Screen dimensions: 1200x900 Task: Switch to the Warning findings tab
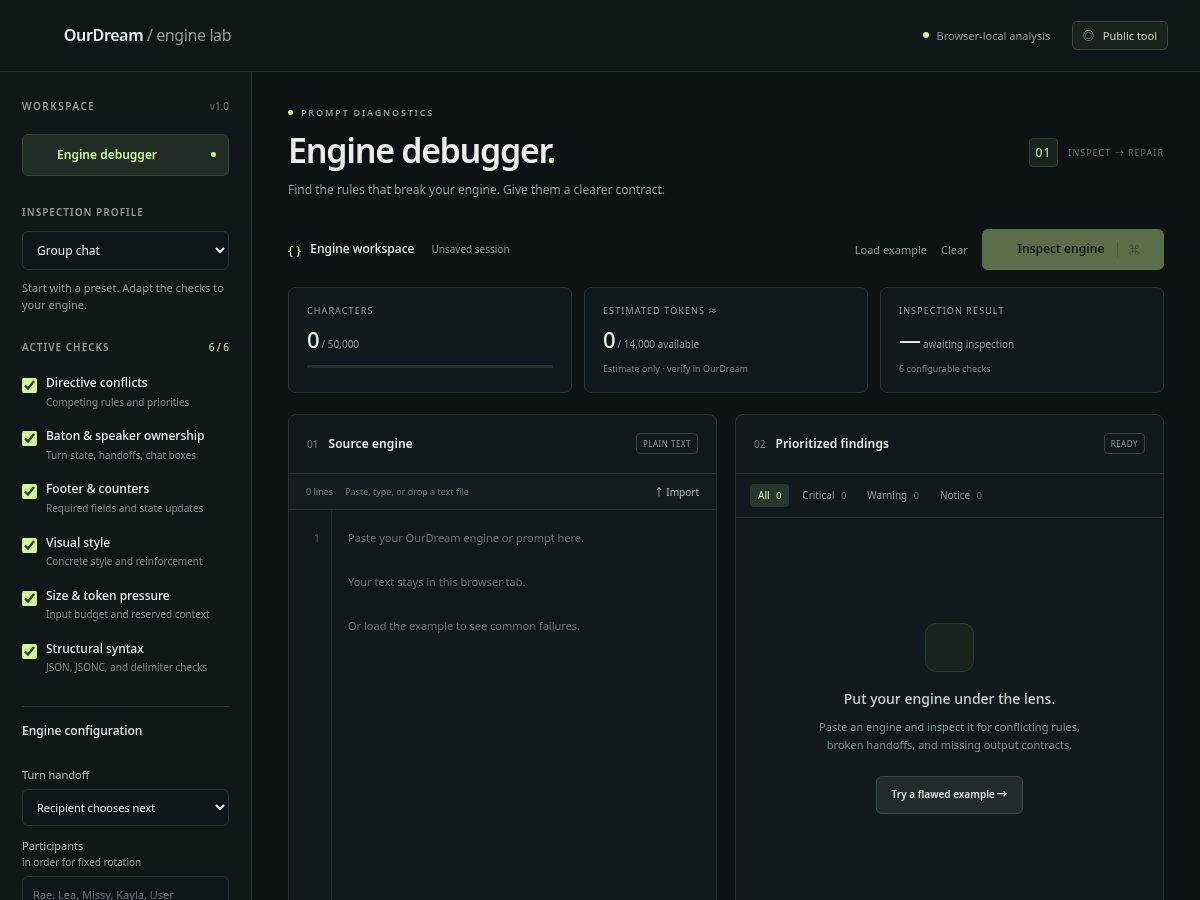[892, 495]
